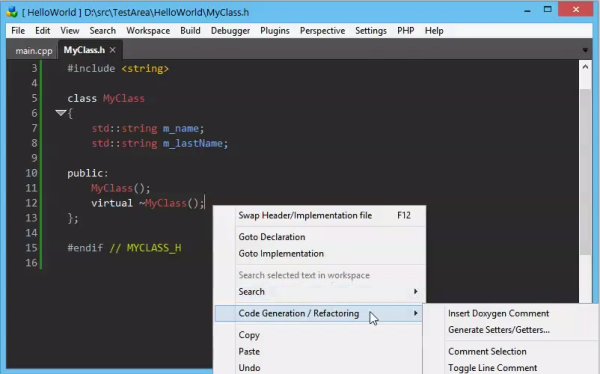
Task: Click the m_name identifier on line 7
Action: click(x=181, y=128)
